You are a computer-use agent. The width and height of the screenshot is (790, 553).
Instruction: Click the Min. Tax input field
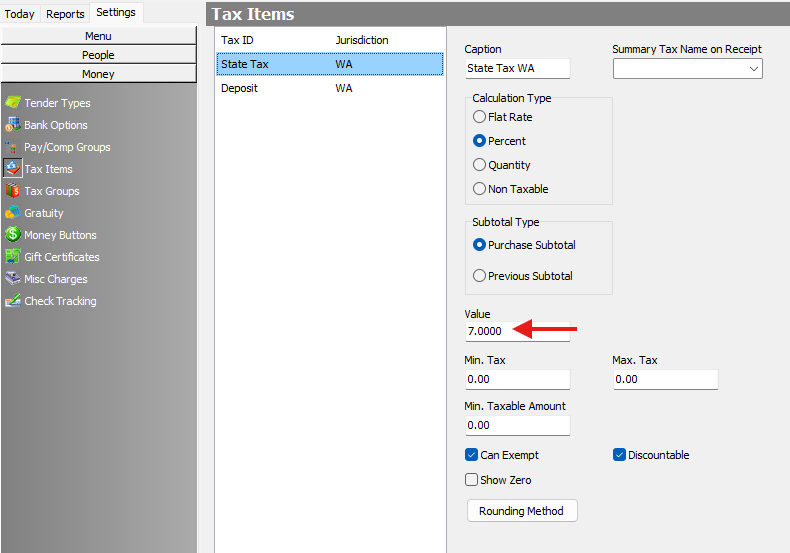click(x=517, y=379)
